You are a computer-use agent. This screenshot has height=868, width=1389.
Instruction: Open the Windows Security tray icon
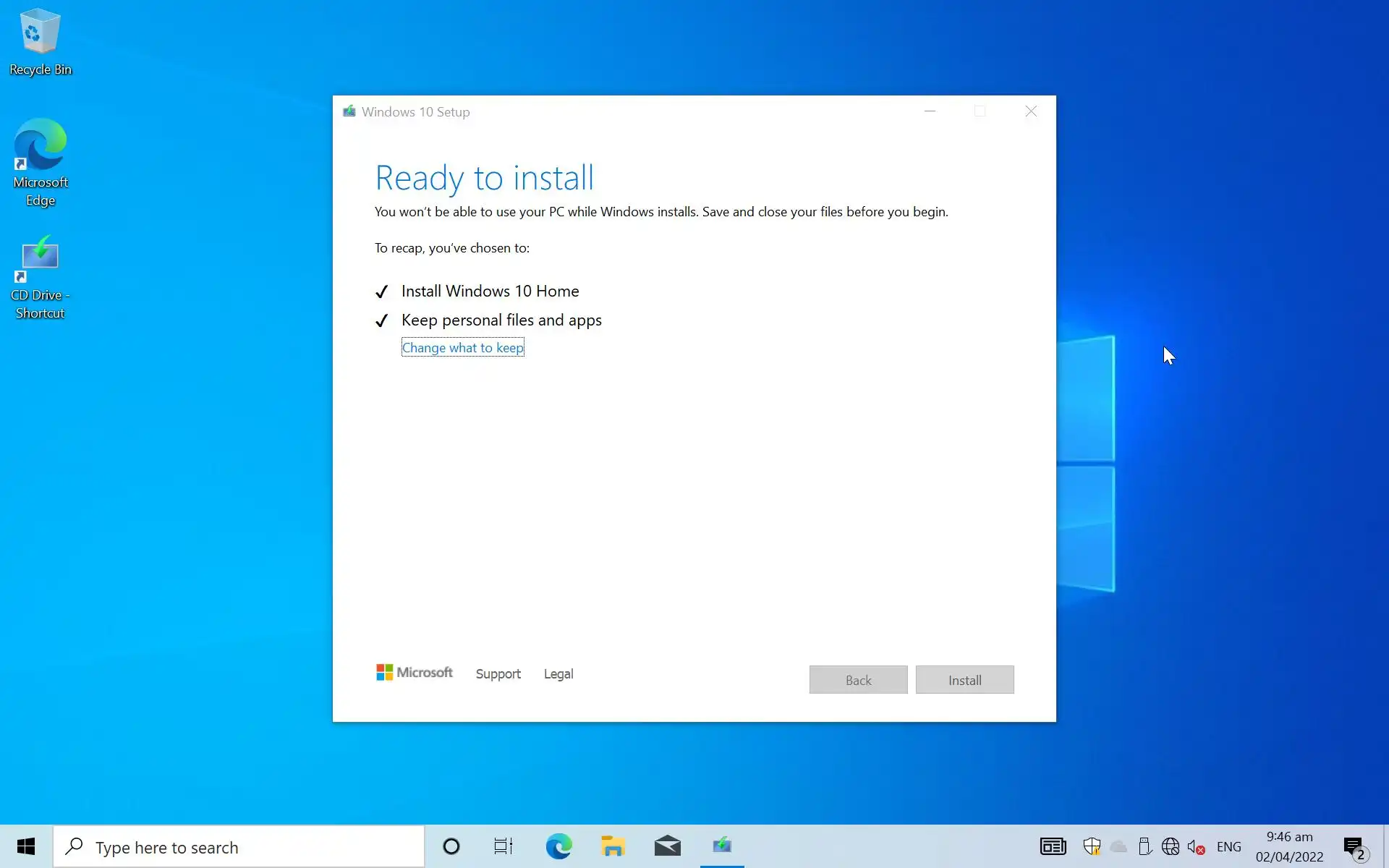[1092, 846]
